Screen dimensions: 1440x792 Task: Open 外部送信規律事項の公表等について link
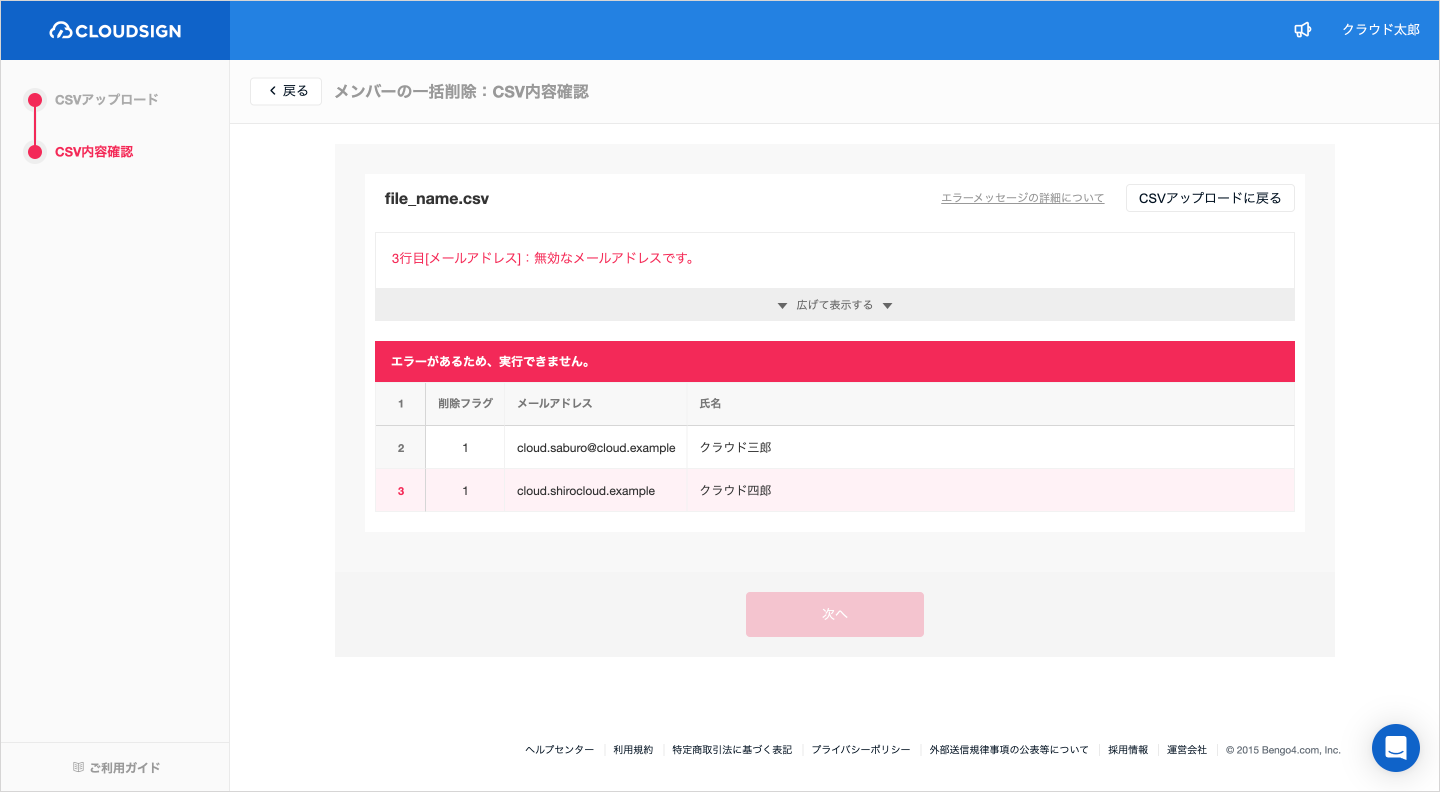[x=1009, y=750]
